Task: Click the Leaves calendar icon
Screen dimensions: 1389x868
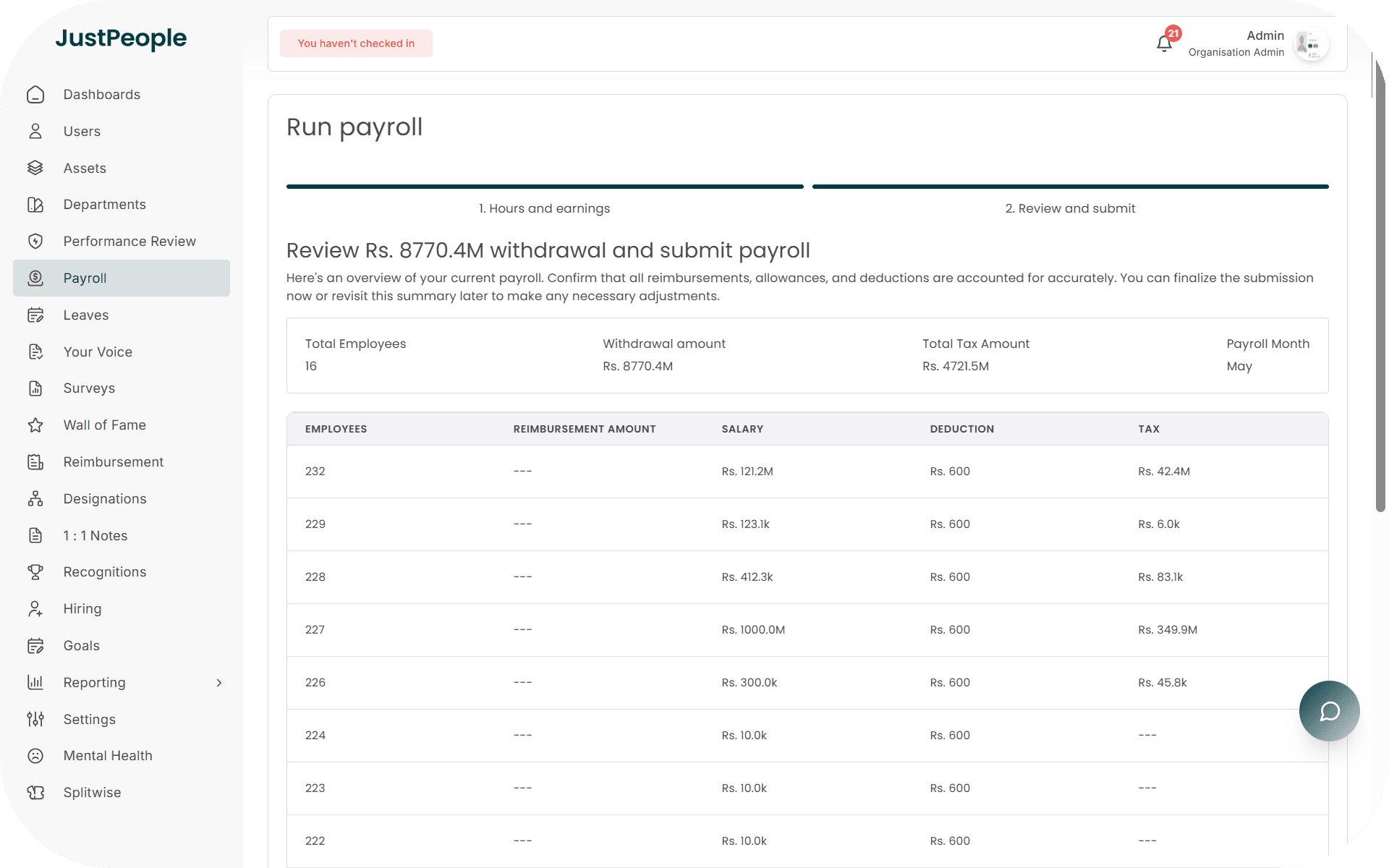Action: (x=35, y=315)
